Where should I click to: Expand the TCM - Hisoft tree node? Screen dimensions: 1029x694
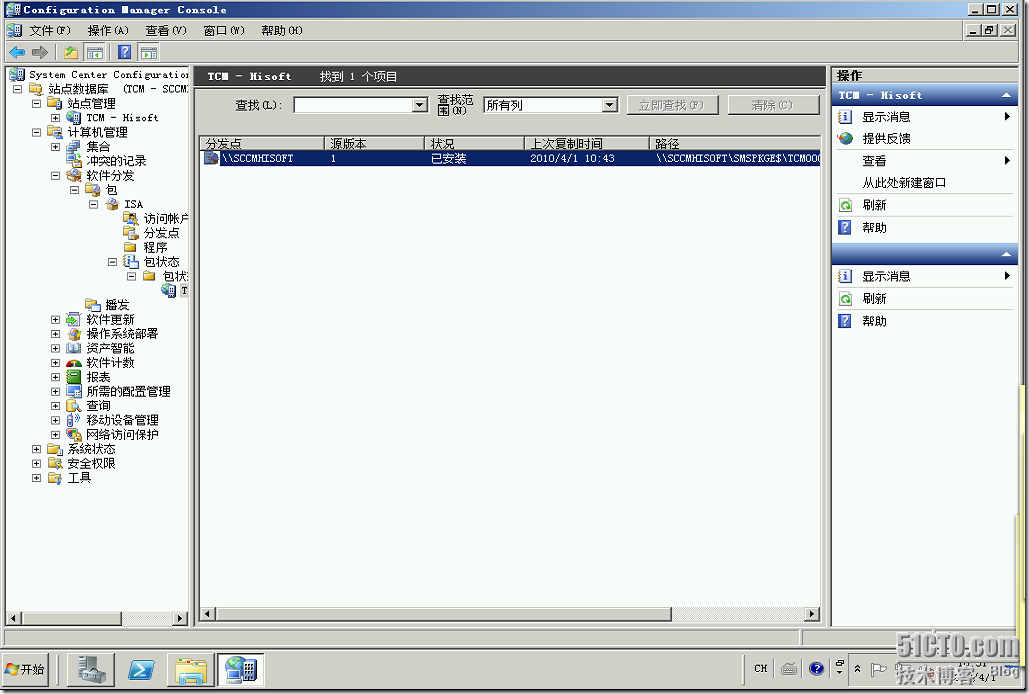click(x=55, y=118)
